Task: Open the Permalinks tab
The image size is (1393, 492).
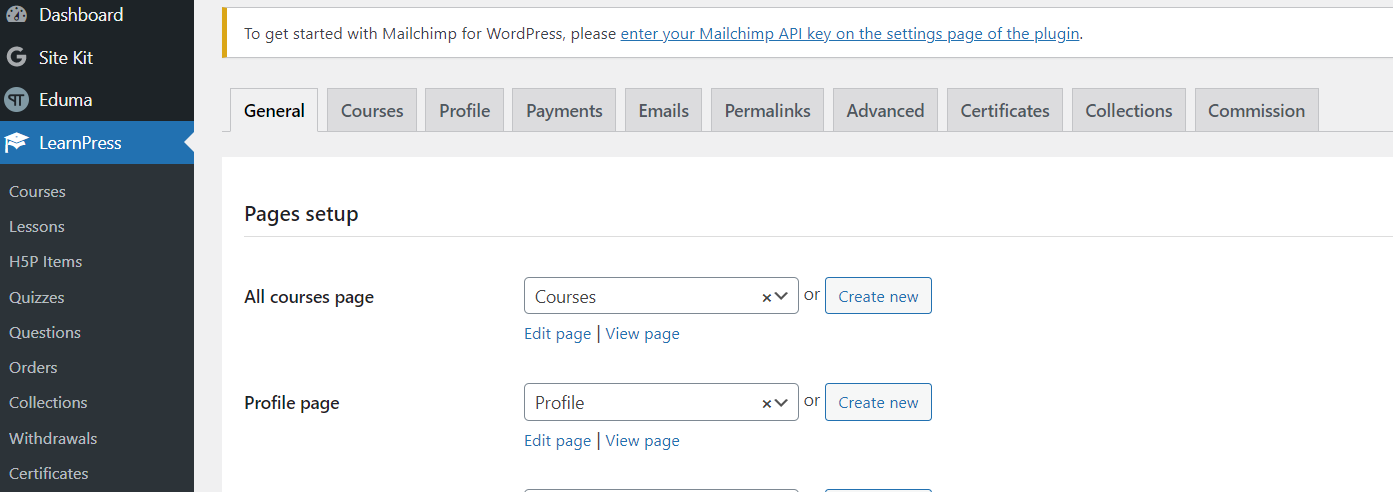Action: [767, 111]
